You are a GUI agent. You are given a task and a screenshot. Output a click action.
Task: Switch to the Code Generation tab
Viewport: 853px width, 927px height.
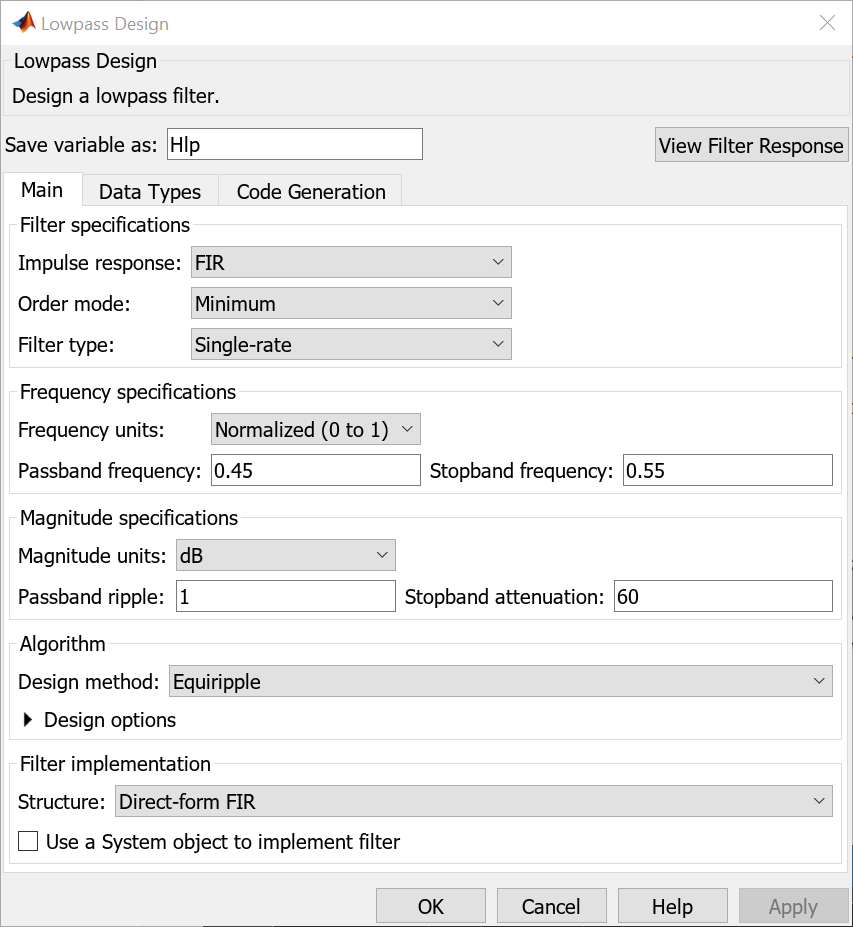(311, 192)
